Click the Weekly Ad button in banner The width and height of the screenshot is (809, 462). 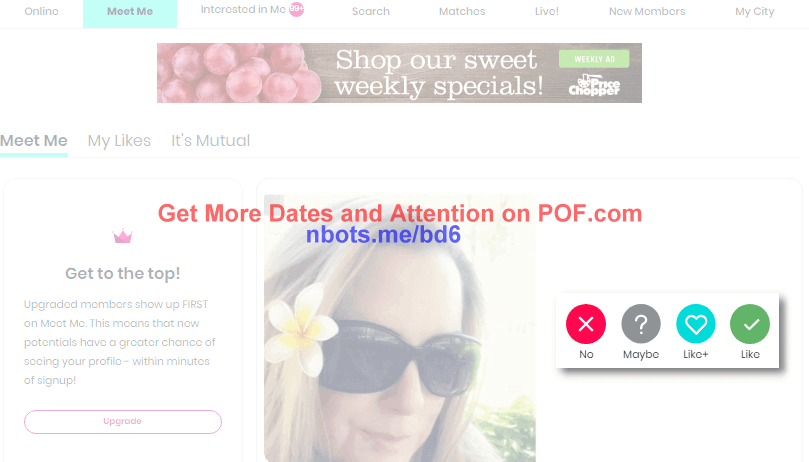pyautogui.click(x=594, y=59)
